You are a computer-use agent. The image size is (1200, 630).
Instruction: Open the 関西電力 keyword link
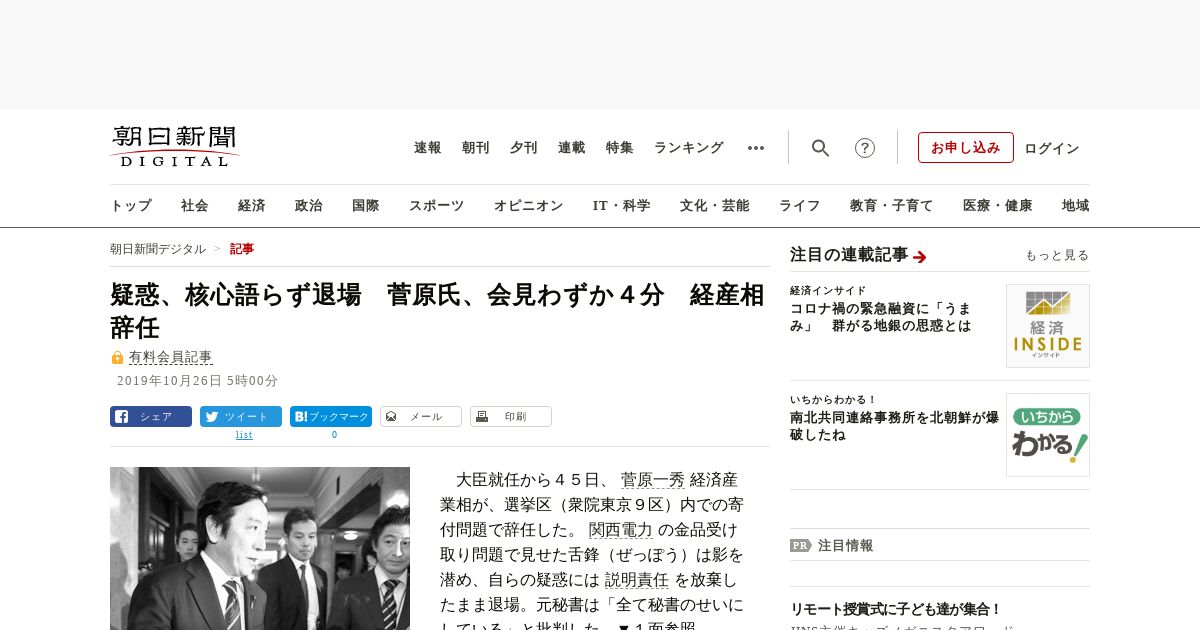pyautogui.click(x=621, y=530)
